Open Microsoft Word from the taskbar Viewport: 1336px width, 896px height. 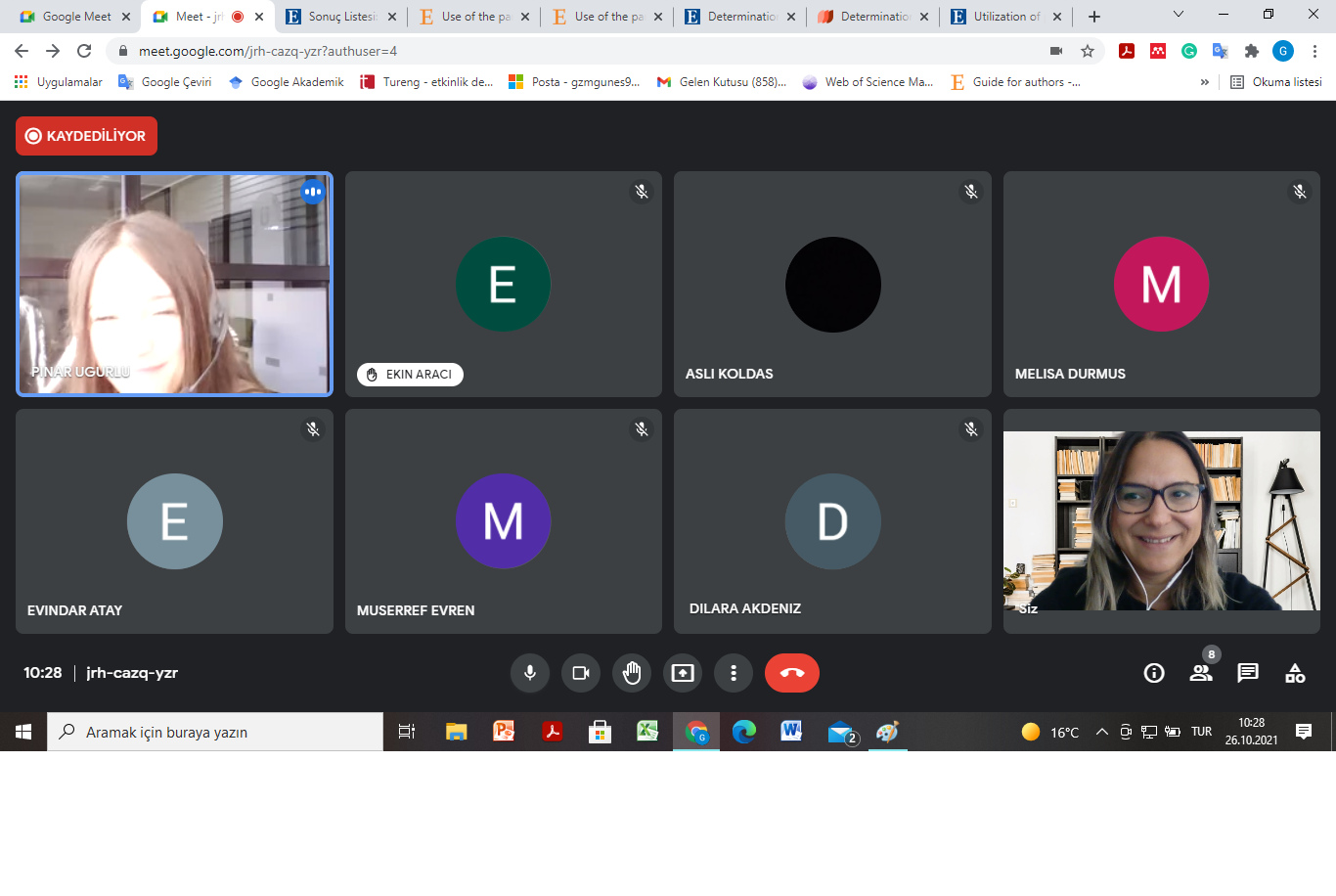coord(791,732)
